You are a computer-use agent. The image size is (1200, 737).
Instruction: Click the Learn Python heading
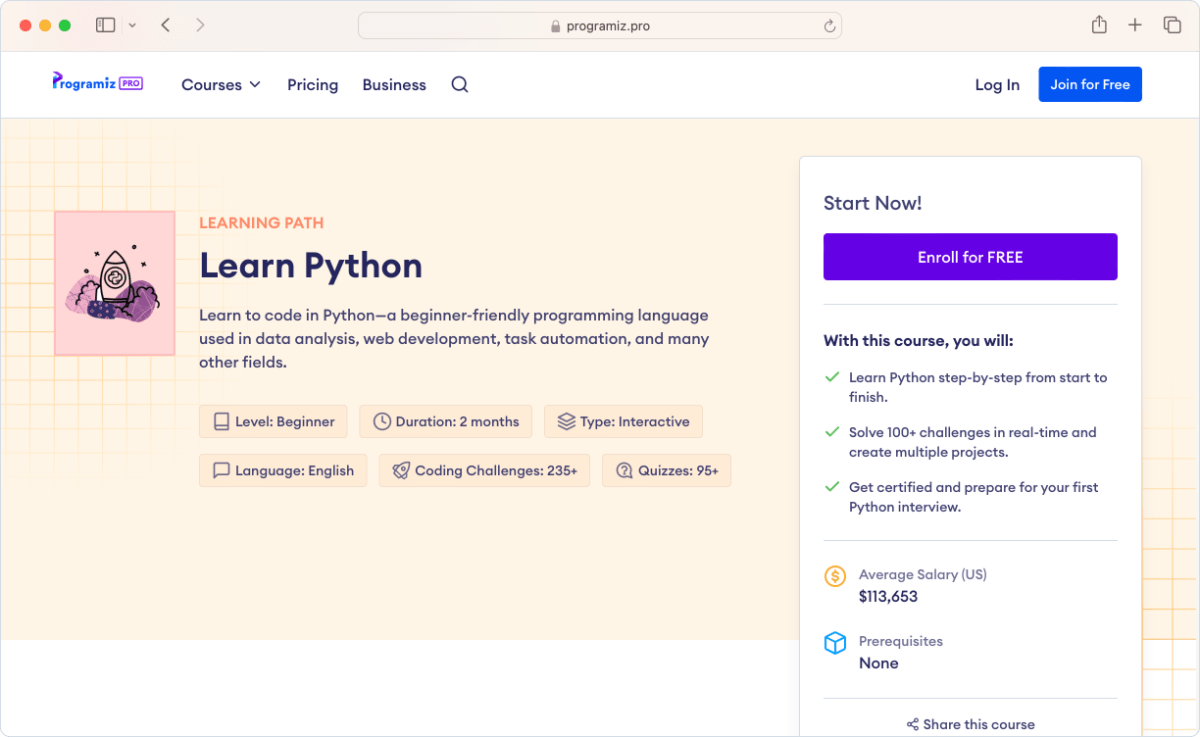(311, 266)
